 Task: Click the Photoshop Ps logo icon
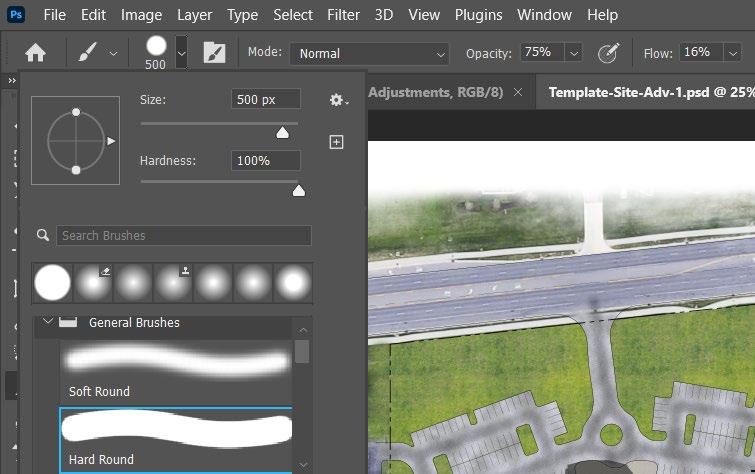(16, 14)
